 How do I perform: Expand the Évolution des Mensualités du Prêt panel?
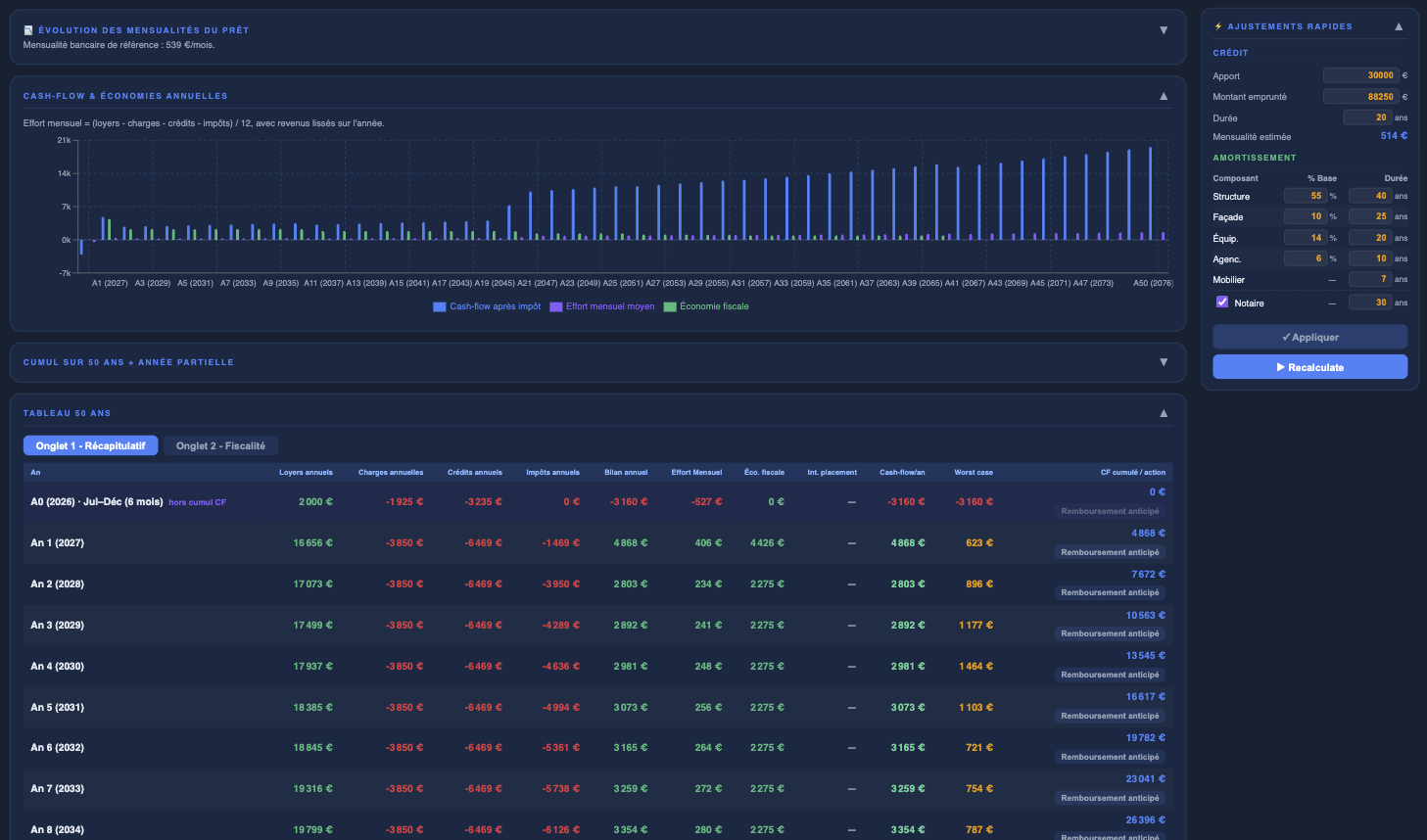(1164, 29)
